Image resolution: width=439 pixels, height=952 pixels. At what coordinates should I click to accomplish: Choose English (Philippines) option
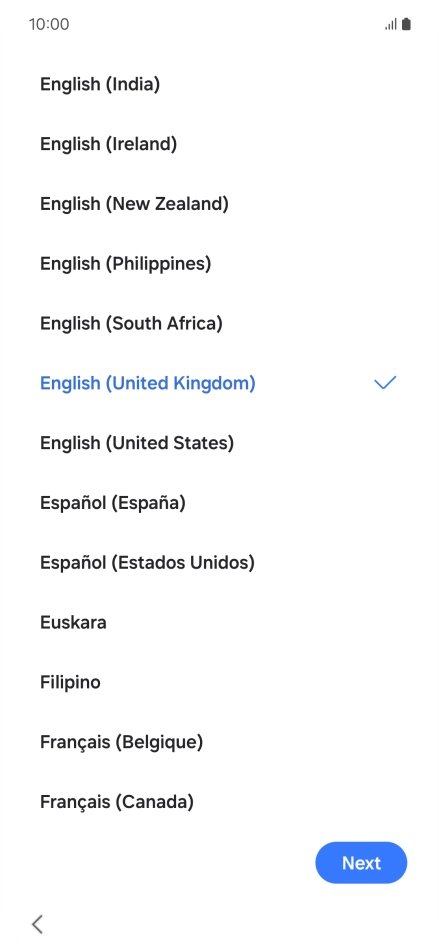click(x=219, y=264)
